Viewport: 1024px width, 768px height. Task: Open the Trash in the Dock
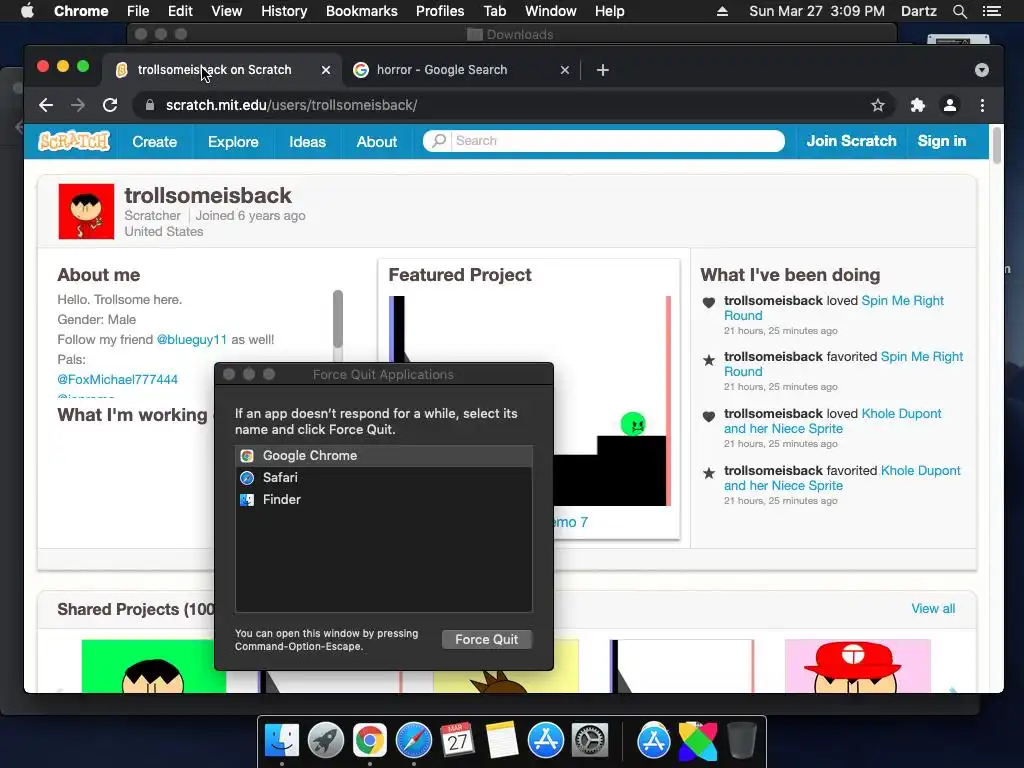click(741, 741)
